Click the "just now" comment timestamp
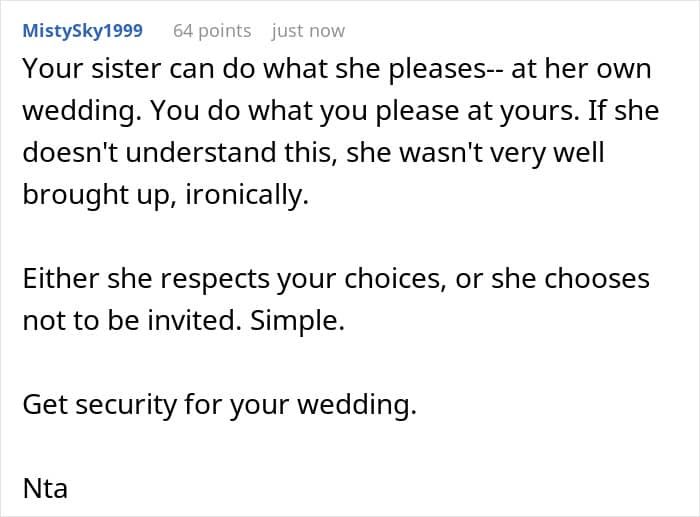 point(308,30)
